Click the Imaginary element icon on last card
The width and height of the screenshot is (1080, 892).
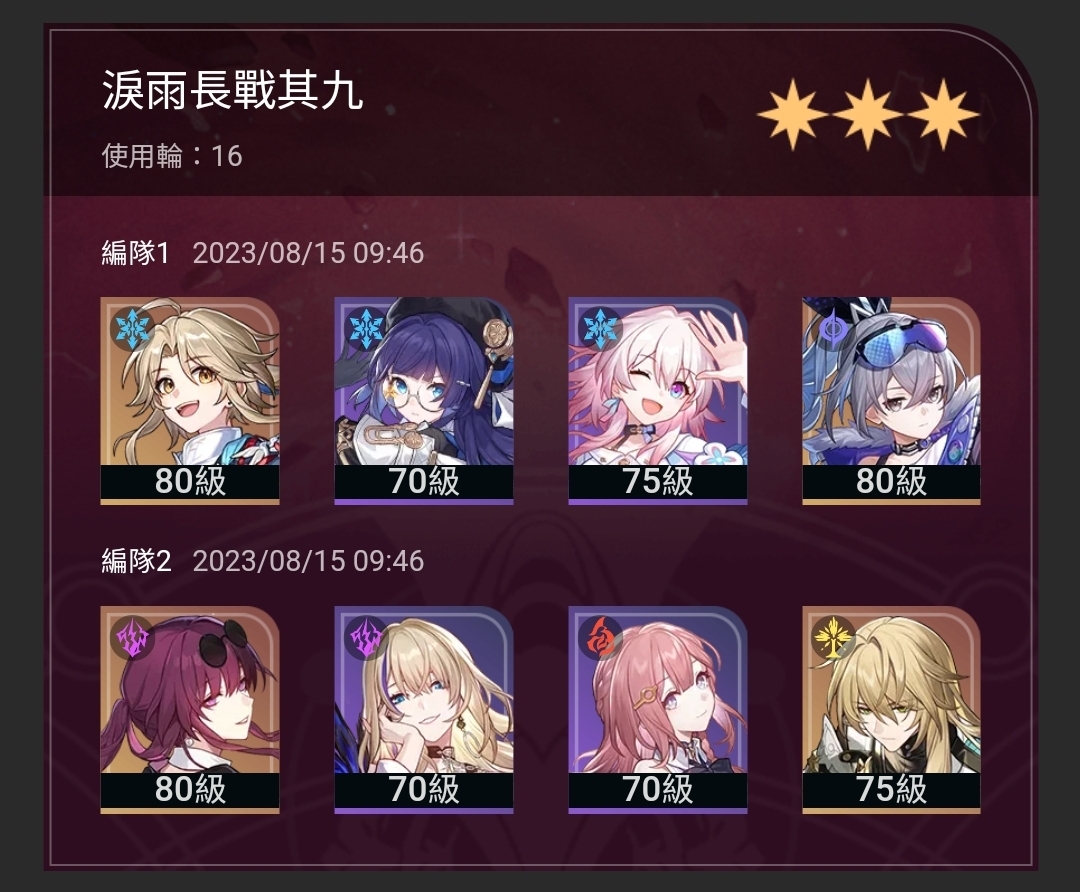point(833,637)
